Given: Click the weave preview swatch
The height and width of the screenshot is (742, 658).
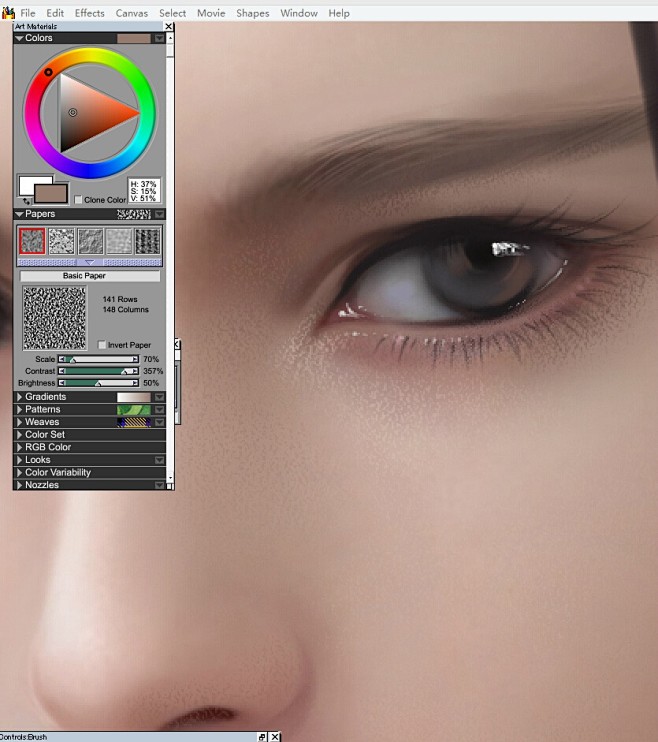Looking at the screenshot, I should coord(134,422).
